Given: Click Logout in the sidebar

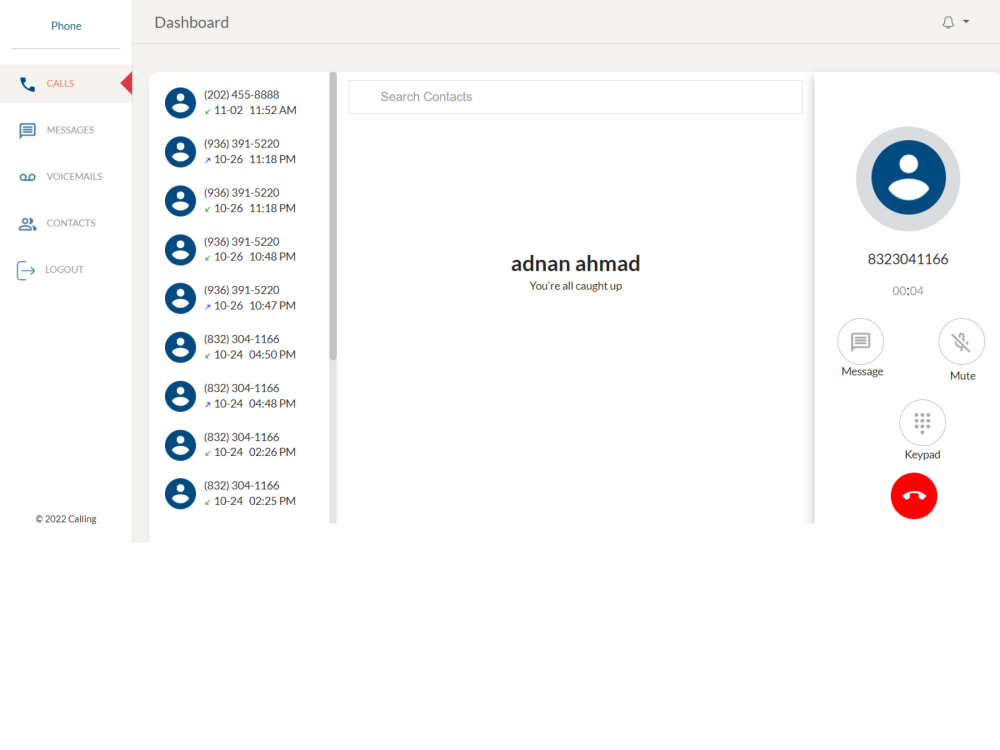Looking at the screenshot, I should [x=66, y=270].
